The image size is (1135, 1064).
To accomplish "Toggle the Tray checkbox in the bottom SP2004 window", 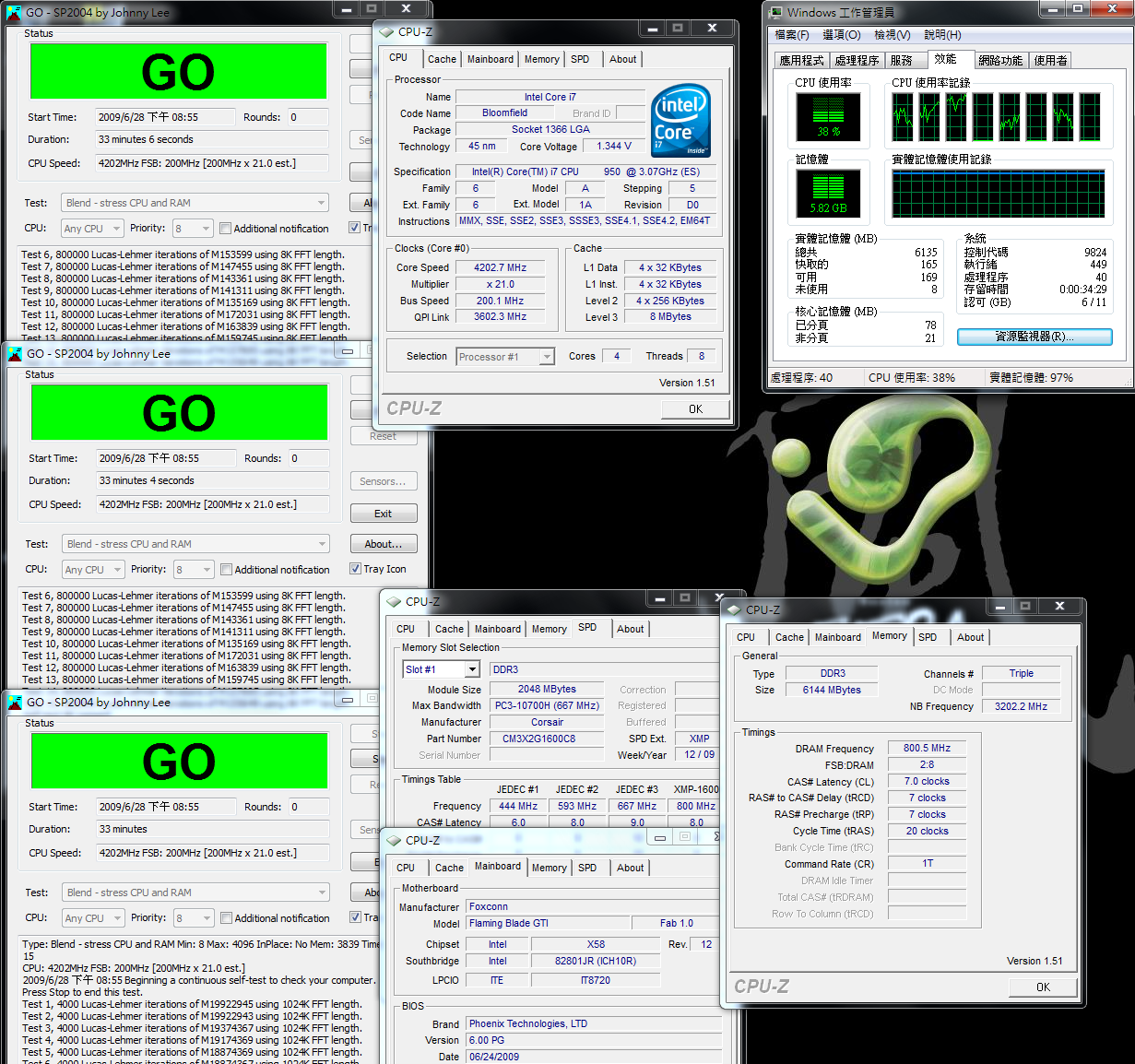I will (x=355, y=917).
